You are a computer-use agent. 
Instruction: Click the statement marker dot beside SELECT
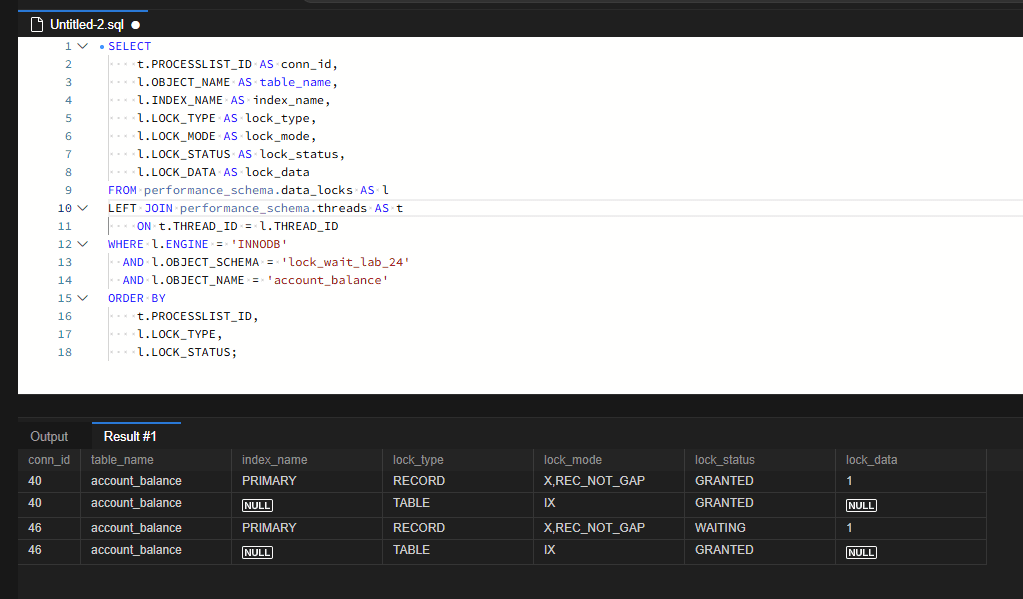(102, 47)
